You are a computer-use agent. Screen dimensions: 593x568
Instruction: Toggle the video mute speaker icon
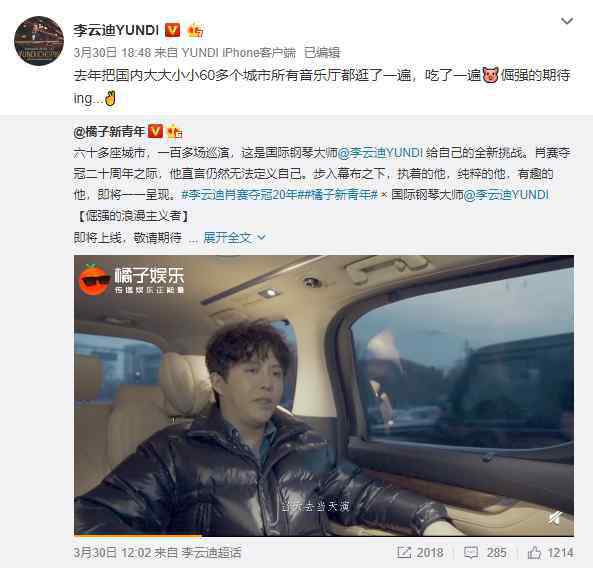[x=556, y=517]
